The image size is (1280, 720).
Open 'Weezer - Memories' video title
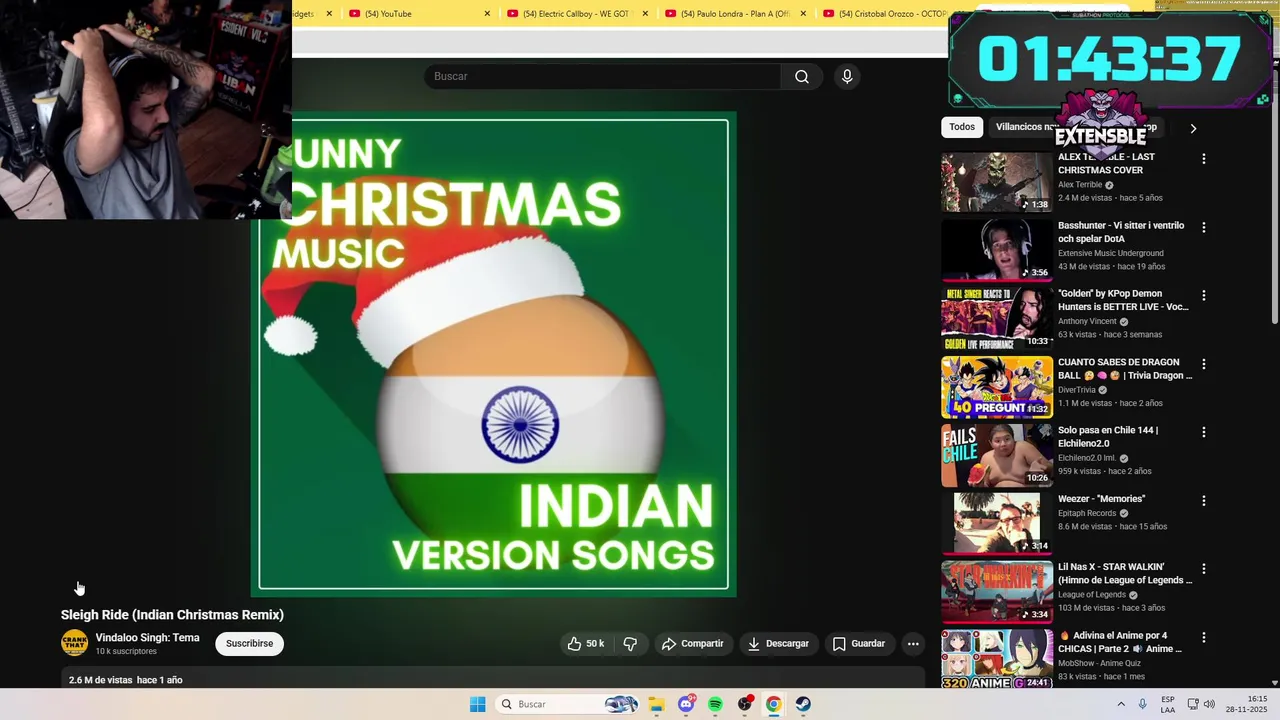(x=1101, y=499)
